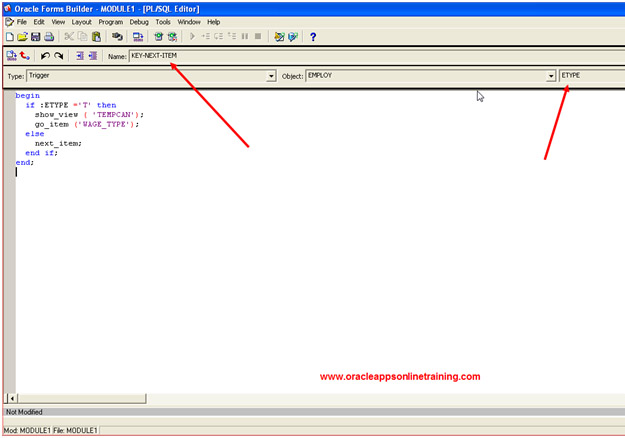Open the Layout menu
This screenshot has height=438, width=625.
point(81,21)
